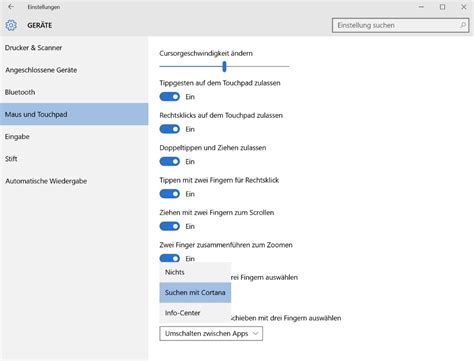Minimize the Einstellungen window
This screenshot has width=474, height=361.
click(421, 7)
